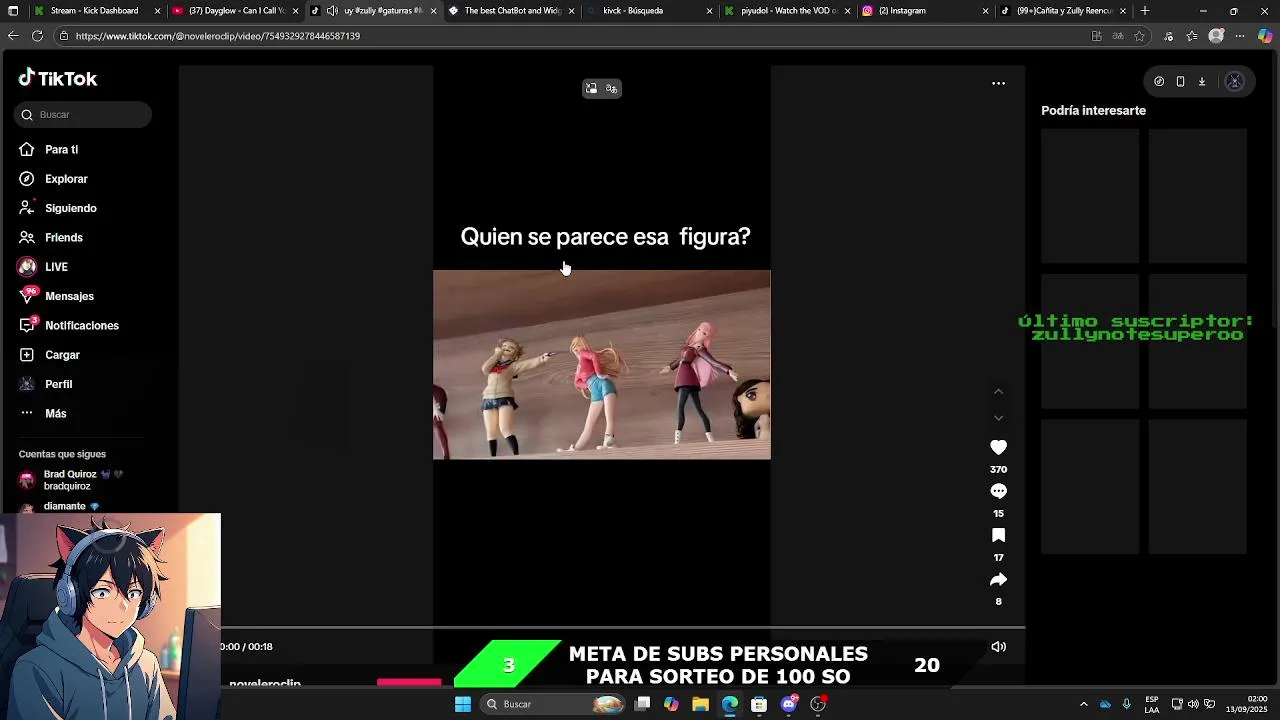Open the profile avatar top right
1280x720 pixels.
(1235, 82)
